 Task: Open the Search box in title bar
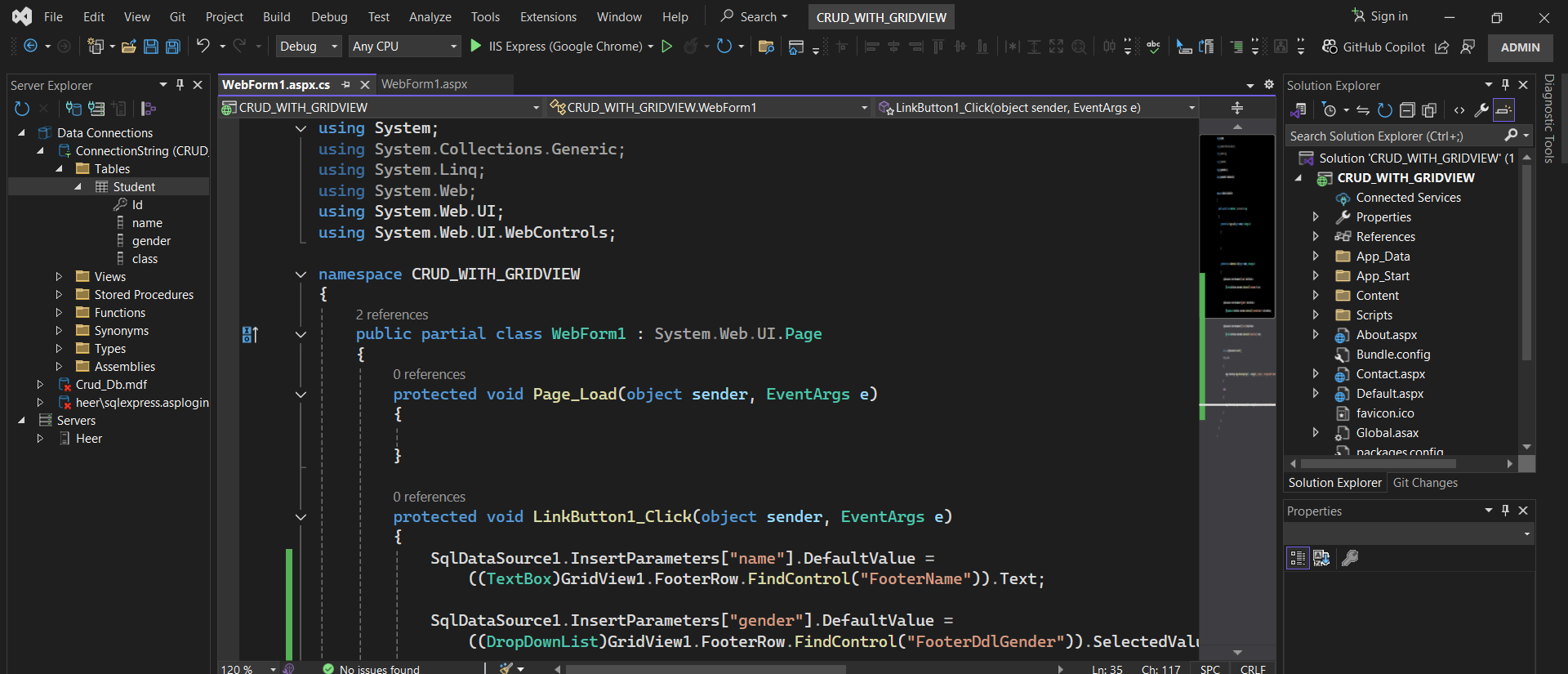click(x=754, y=16)
